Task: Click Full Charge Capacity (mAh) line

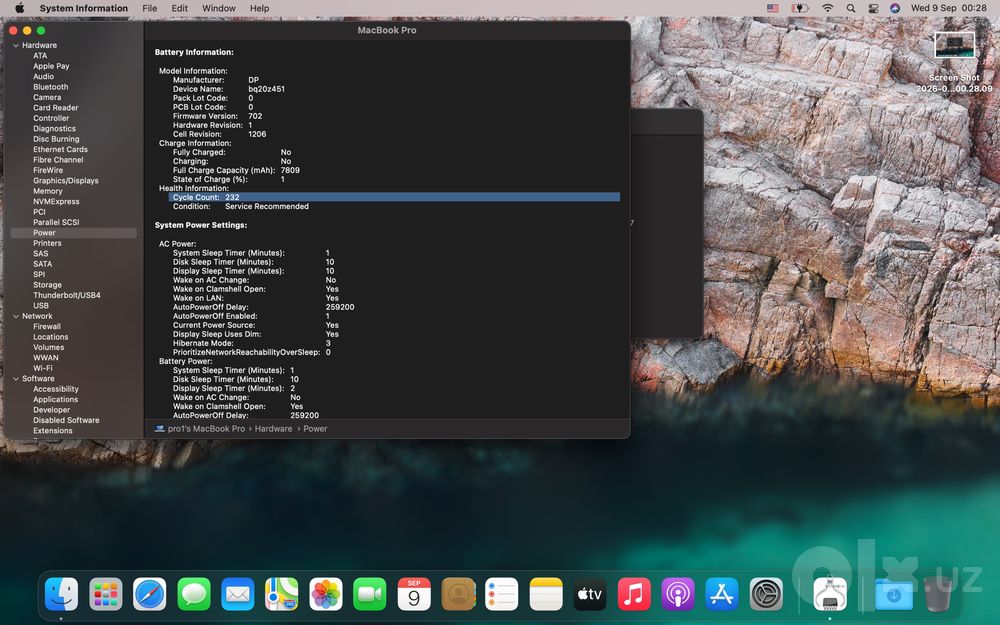Action: (236, 170)
